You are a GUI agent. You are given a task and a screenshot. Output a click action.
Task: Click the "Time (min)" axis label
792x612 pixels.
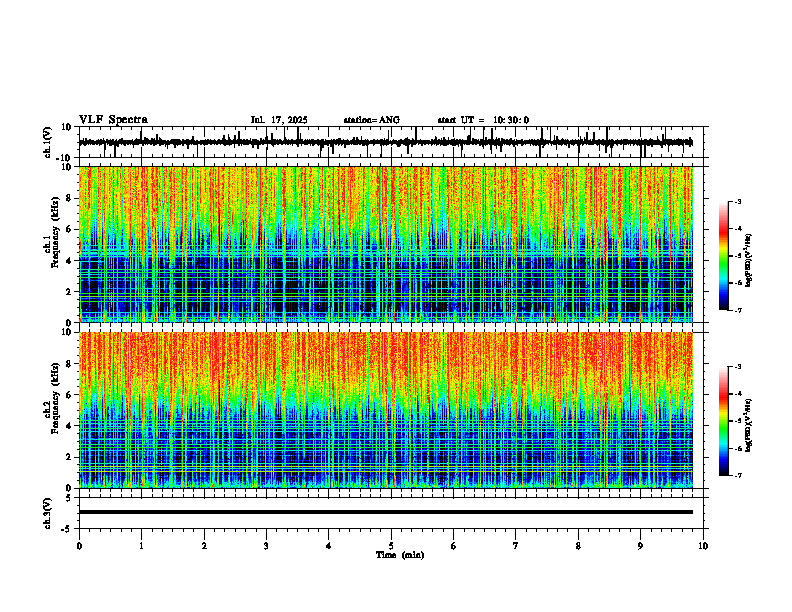pos(400,555)
